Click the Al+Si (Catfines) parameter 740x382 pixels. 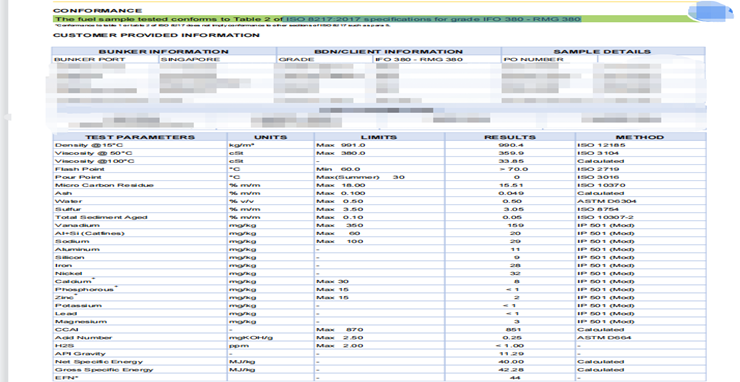pyautogui.click(x=90, y=233)
